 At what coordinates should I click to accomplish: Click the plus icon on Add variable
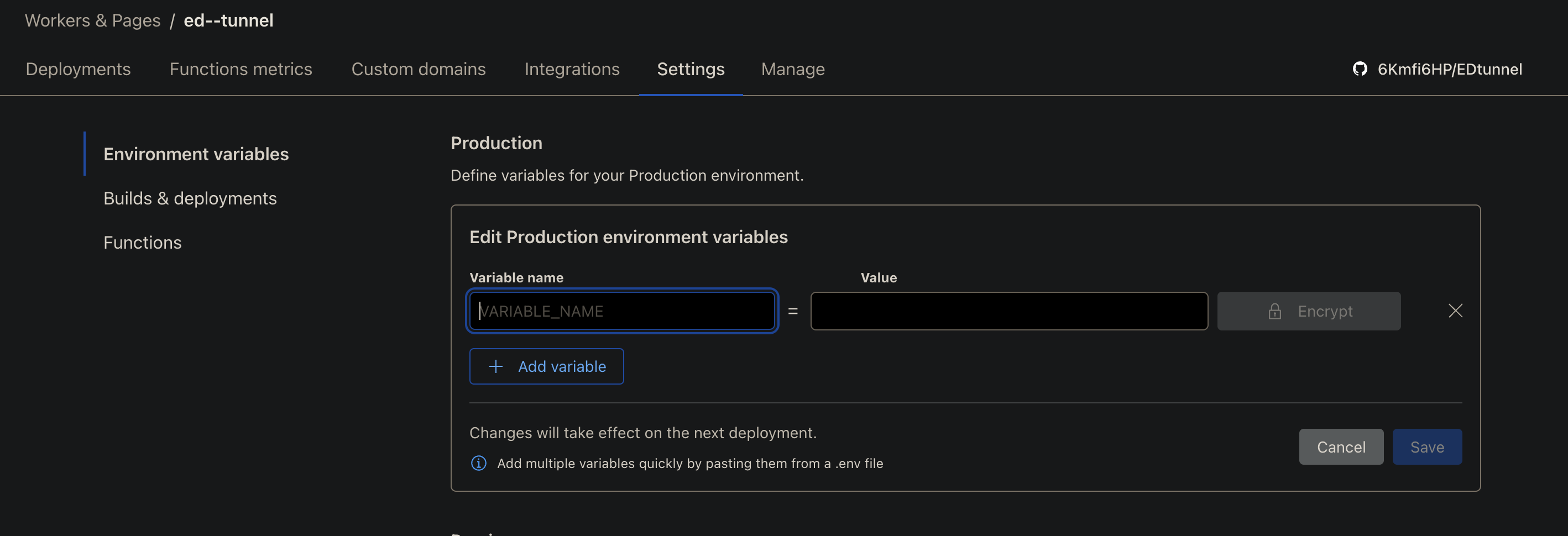pyautogui.click(x=496, y=366)
